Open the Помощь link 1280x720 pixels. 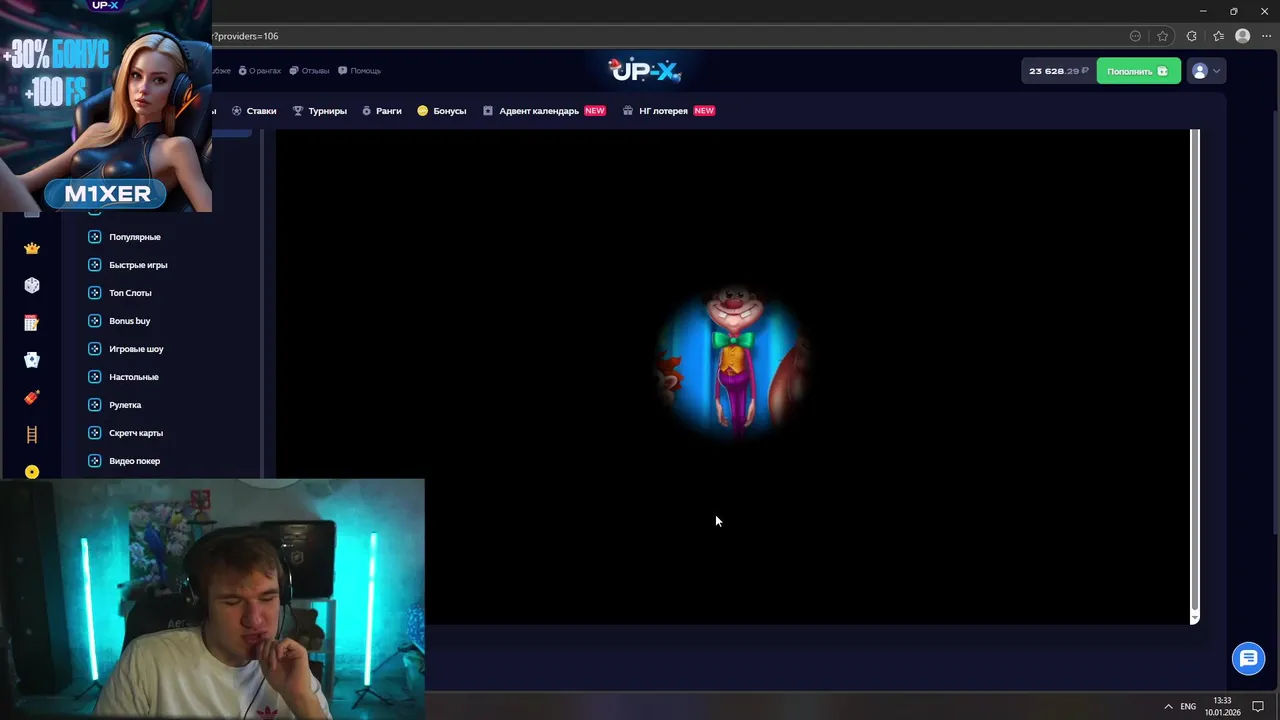click(360, 71)
